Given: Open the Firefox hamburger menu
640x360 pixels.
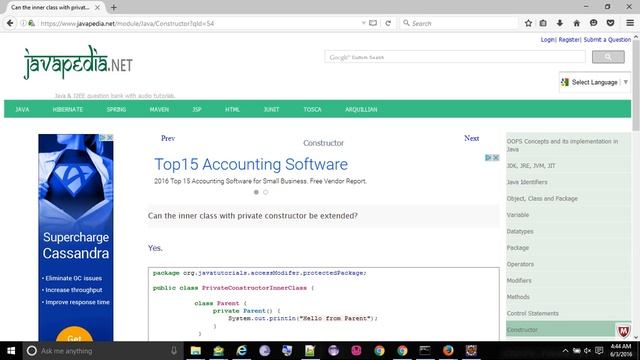Looking at the screenshot, I should [x=630, y=23].
